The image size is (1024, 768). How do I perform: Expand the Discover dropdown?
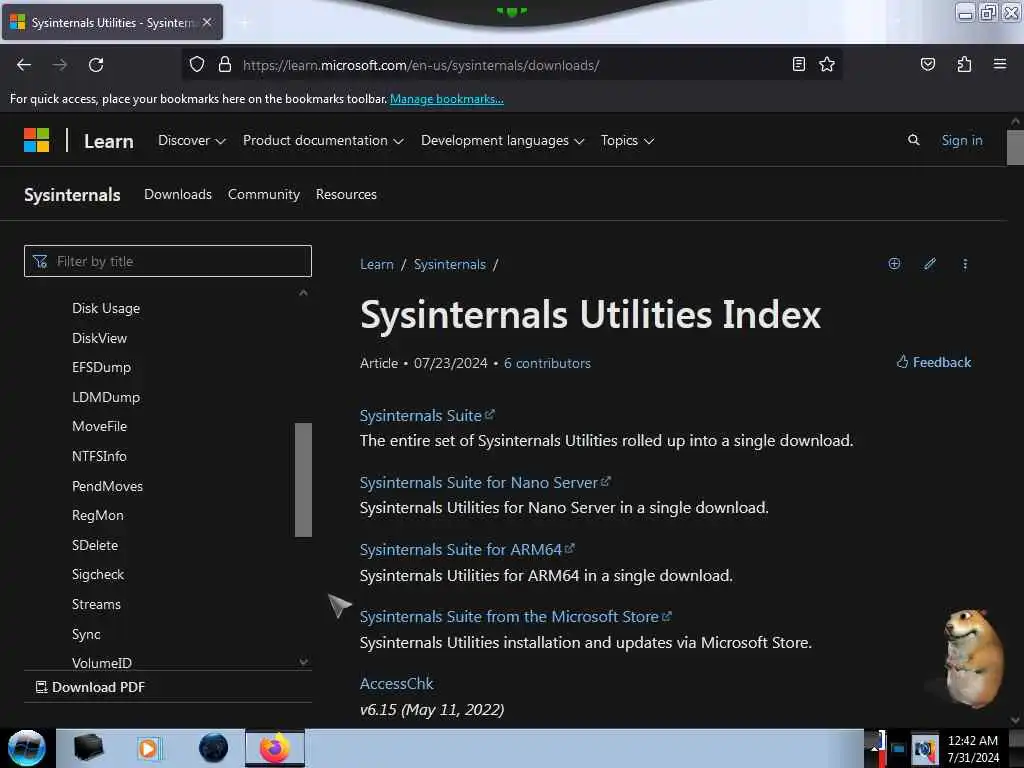pyautogui.click(x=191, y=140)
